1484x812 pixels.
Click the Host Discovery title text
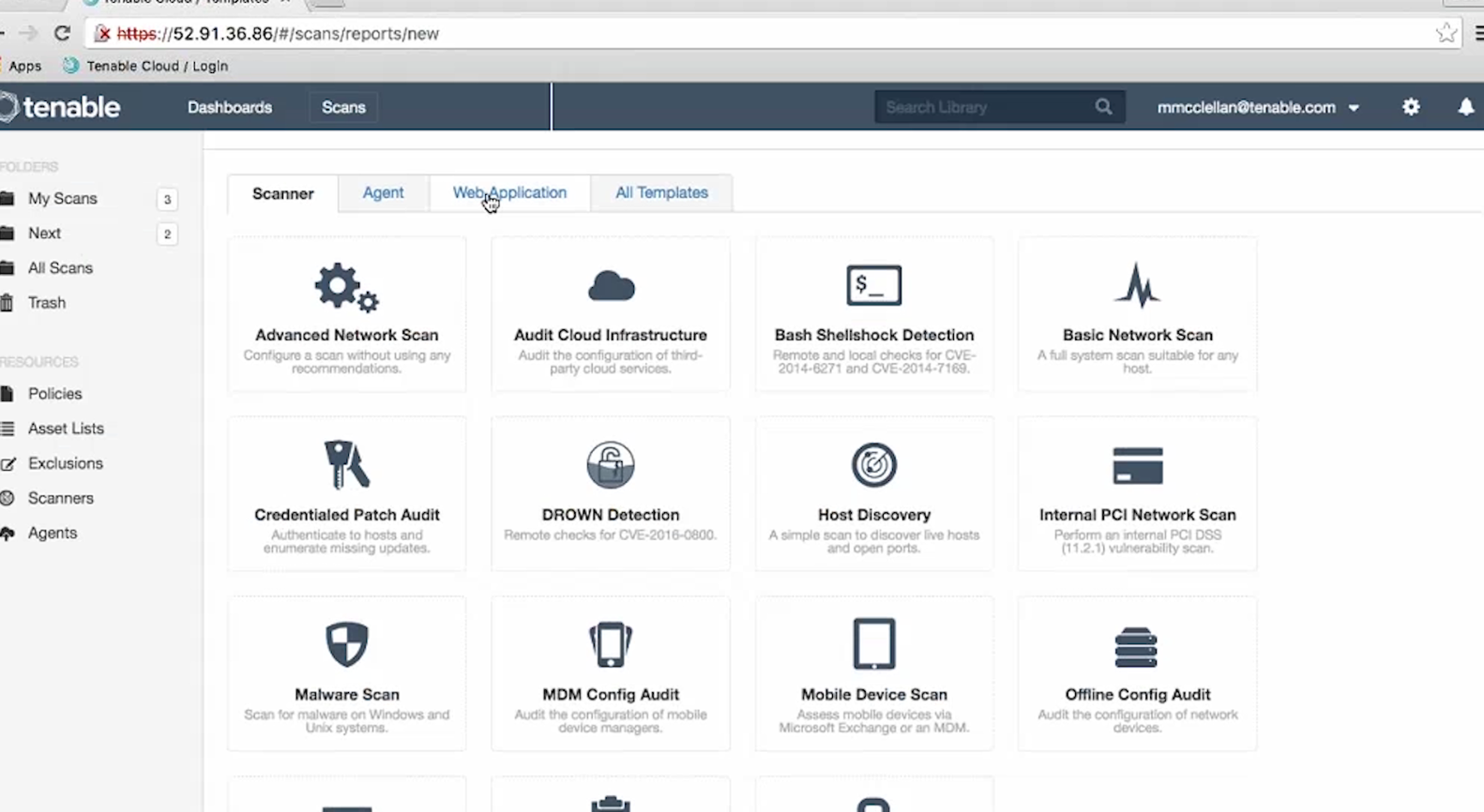tap(873, 515)
